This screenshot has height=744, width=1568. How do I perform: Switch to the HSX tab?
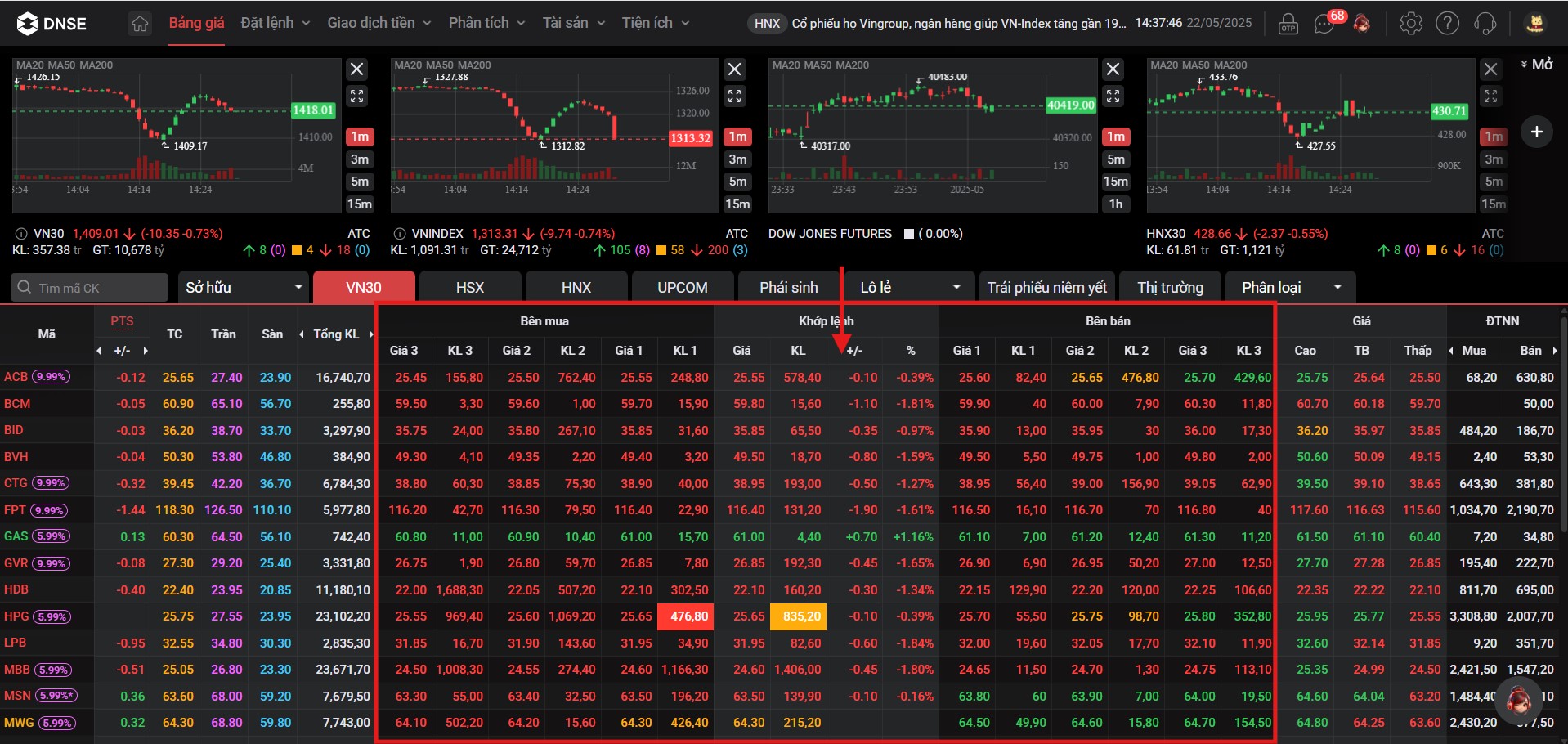coord(470,287)
